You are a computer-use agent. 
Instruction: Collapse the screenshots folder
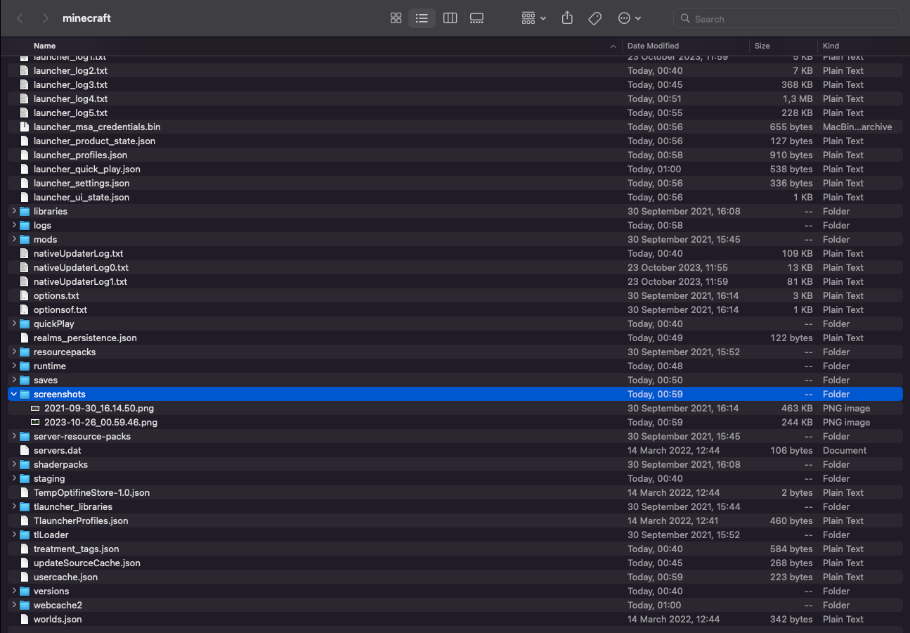point(14,394)
